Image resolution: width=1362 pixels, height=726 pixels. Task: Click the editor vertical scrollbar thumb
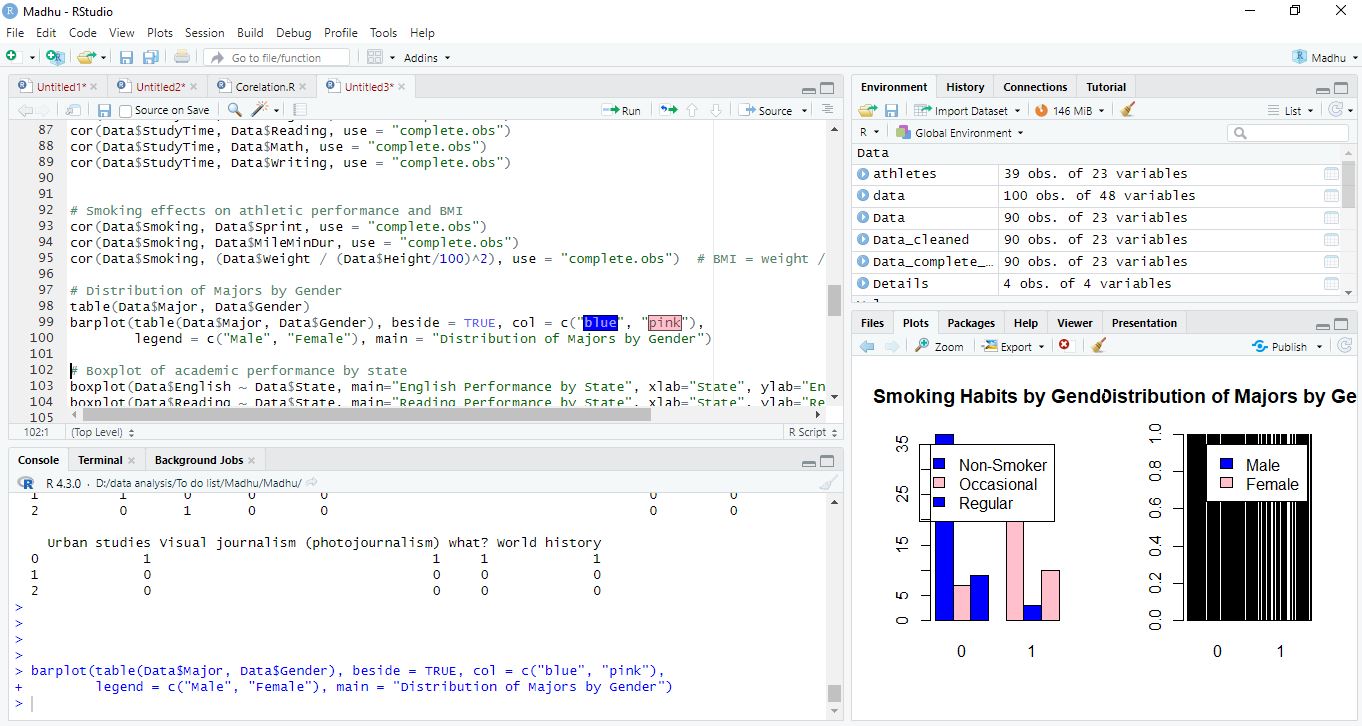pos(834,300)
